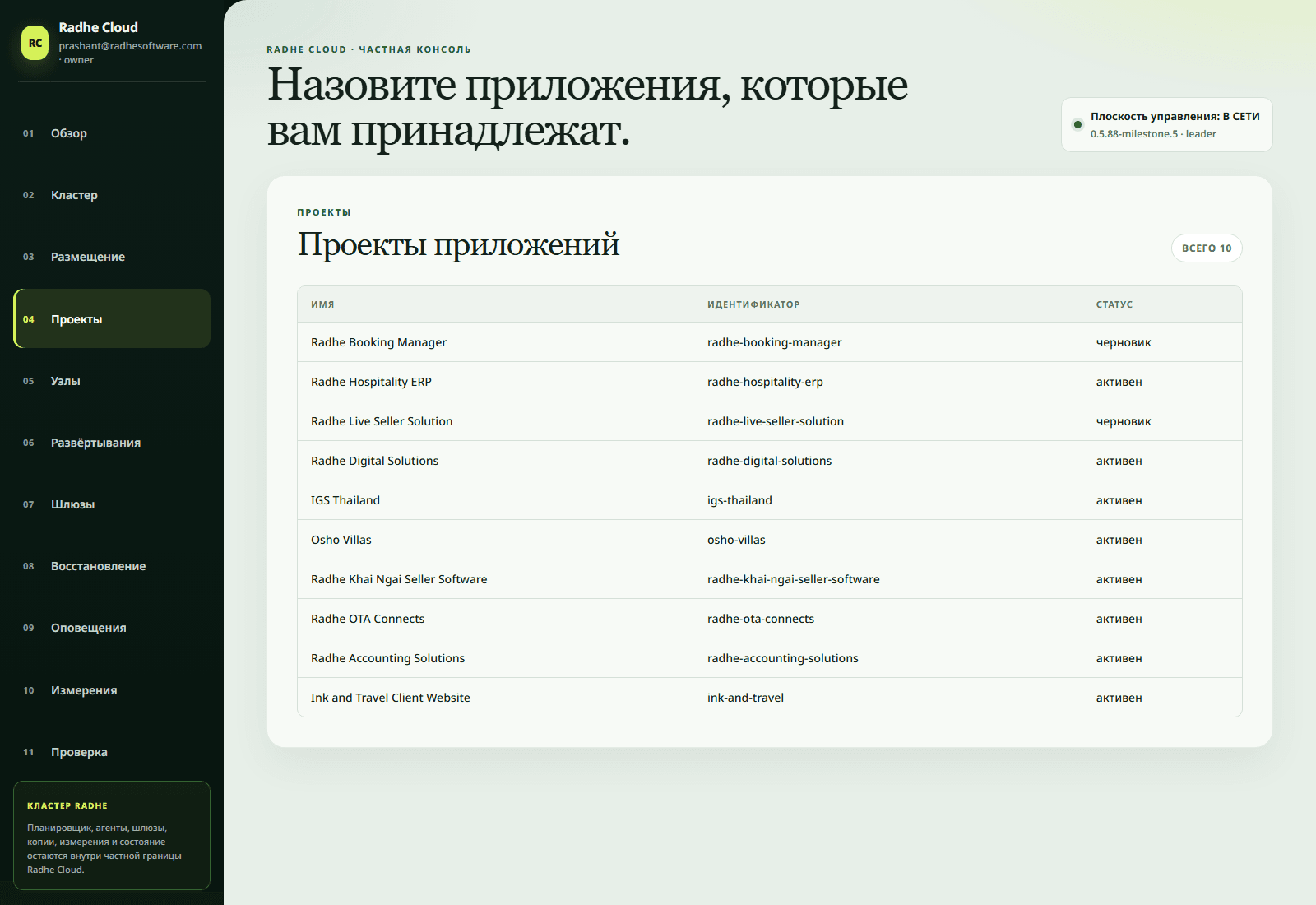The image size is (1316, 905).
Task: Open the Узлы page
Action: click(x=112, y=381)
